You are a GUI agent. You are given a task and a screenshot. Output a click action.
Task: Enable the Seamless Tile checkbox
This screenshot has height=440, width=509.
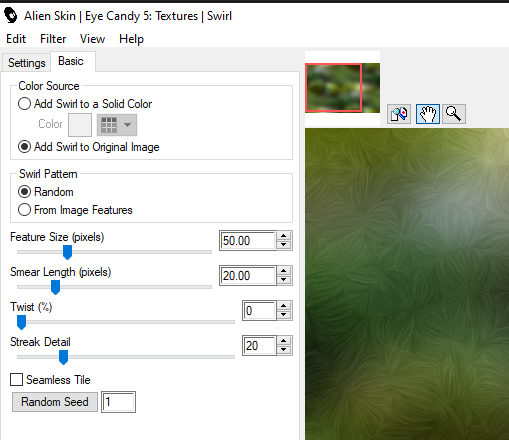(16, 380)
